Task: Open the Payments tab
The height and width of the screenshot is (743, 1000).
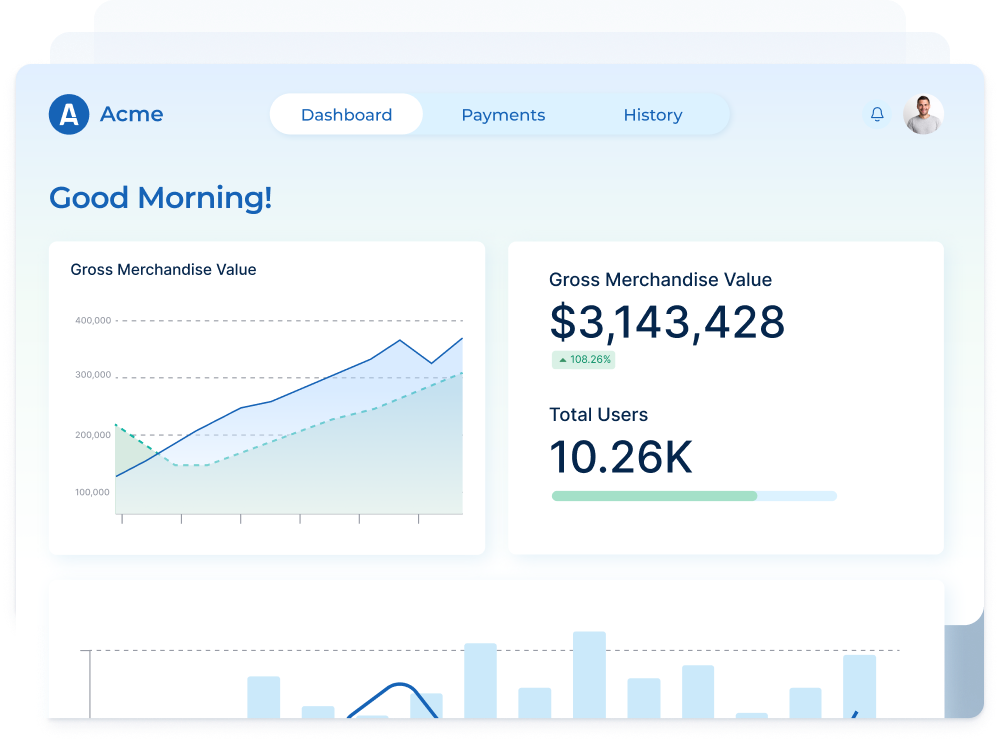Action: click(x=503, y=115)
